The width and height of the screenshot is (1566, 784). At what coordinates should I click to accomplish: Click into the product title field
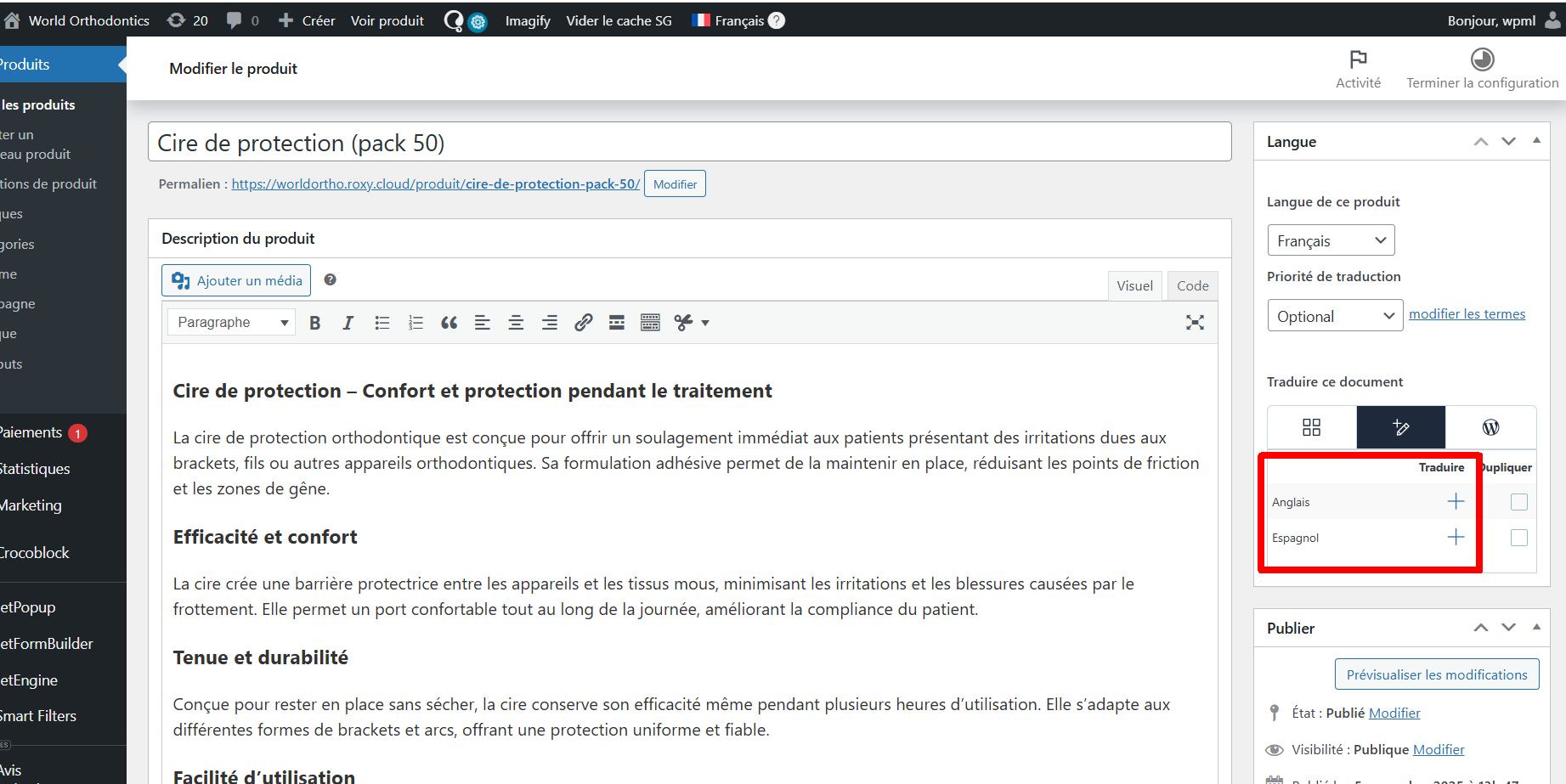coord(688,143)
